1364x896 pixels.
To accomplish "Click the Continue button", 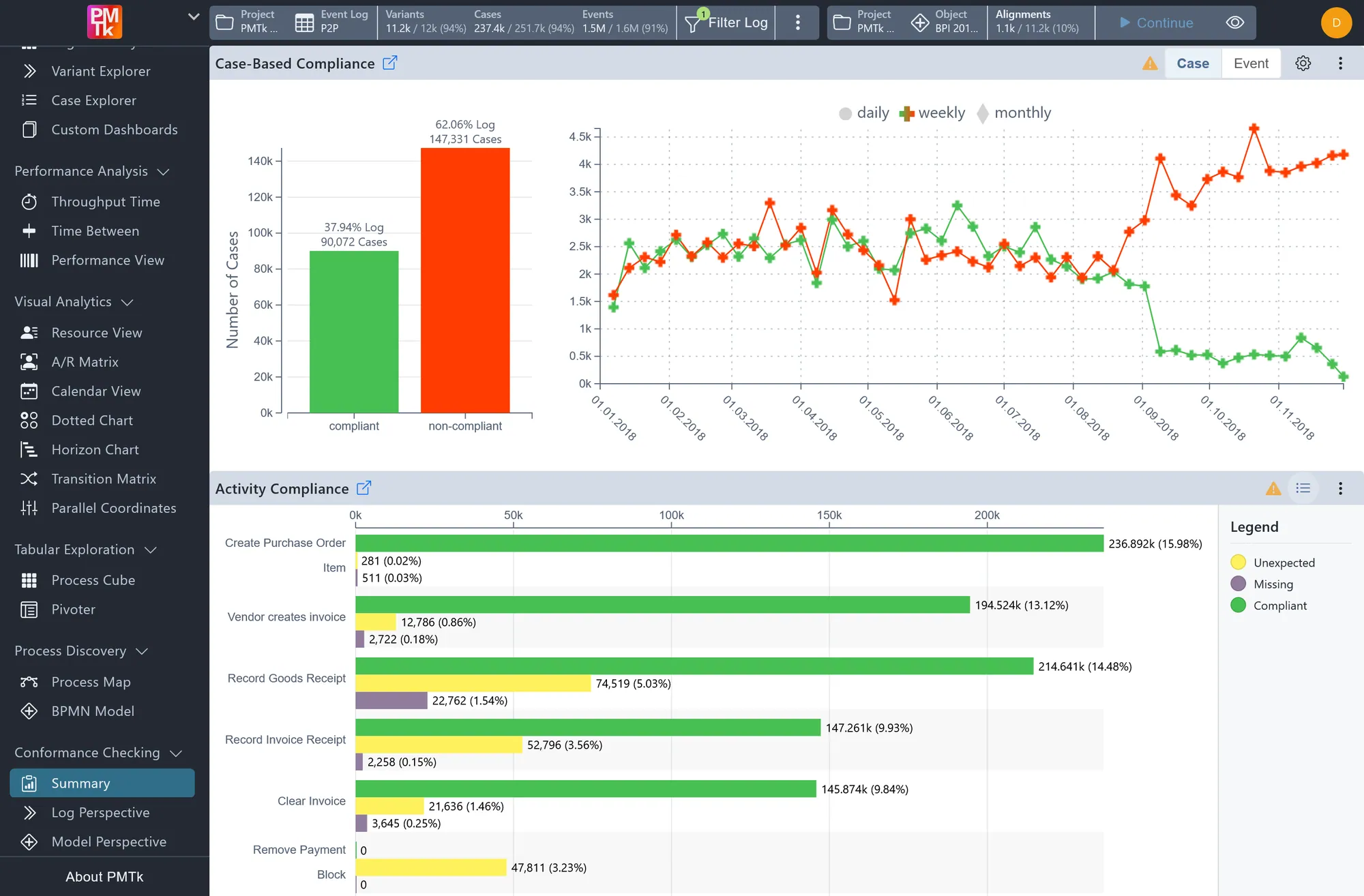I will tap(1157, 23).
